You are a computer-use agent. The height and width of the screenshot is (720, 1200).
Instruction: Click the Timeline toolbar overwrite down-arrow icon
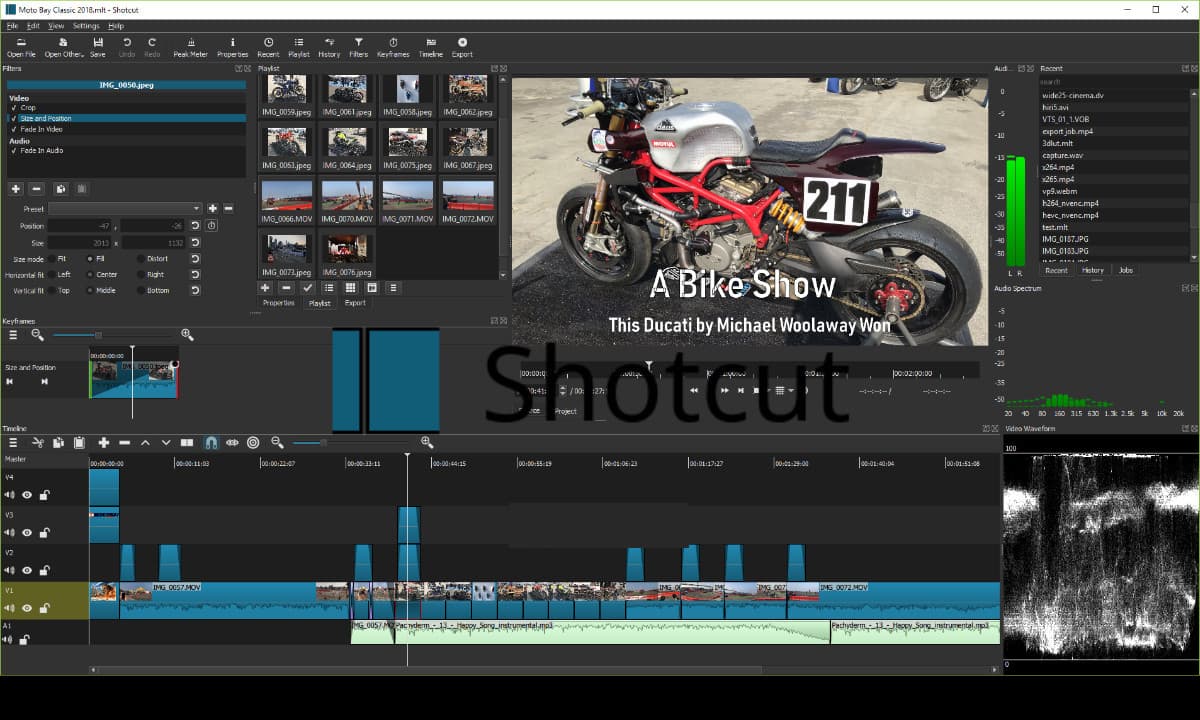pos(166,442)
